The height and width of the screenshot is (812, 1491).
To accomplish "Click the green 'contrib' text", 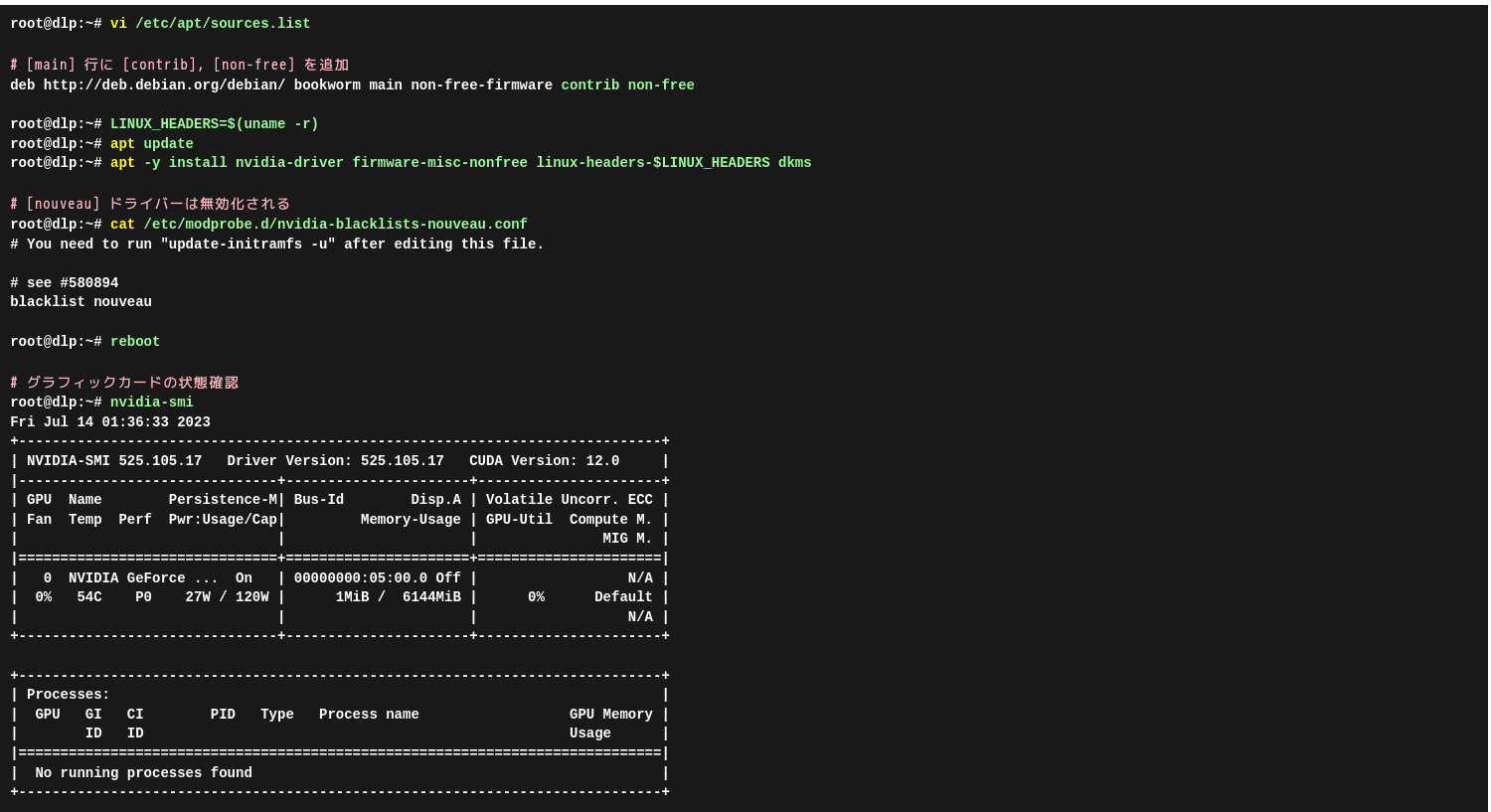I will click(589, 85).
